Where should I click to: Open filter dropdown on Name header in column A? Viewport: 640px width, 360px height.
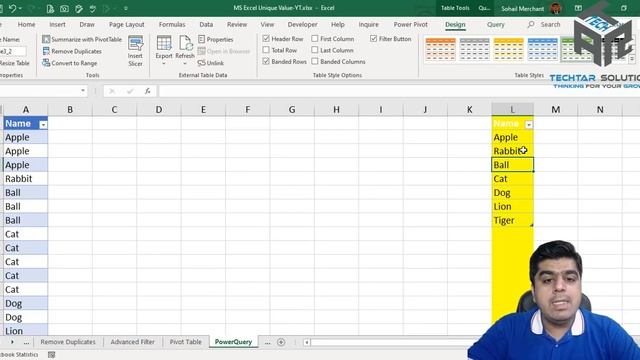43,124
